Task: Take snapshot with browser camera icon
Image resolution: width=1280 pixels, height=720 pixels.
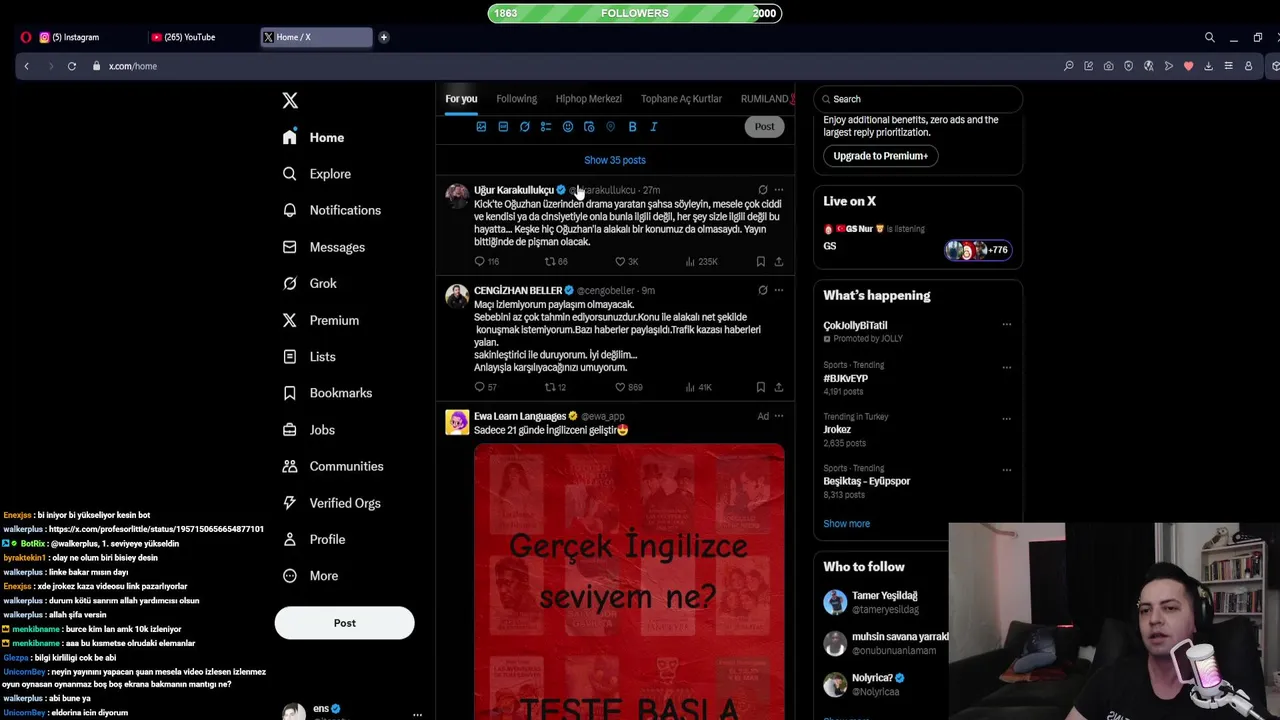Action: [x=1108, y=66]
